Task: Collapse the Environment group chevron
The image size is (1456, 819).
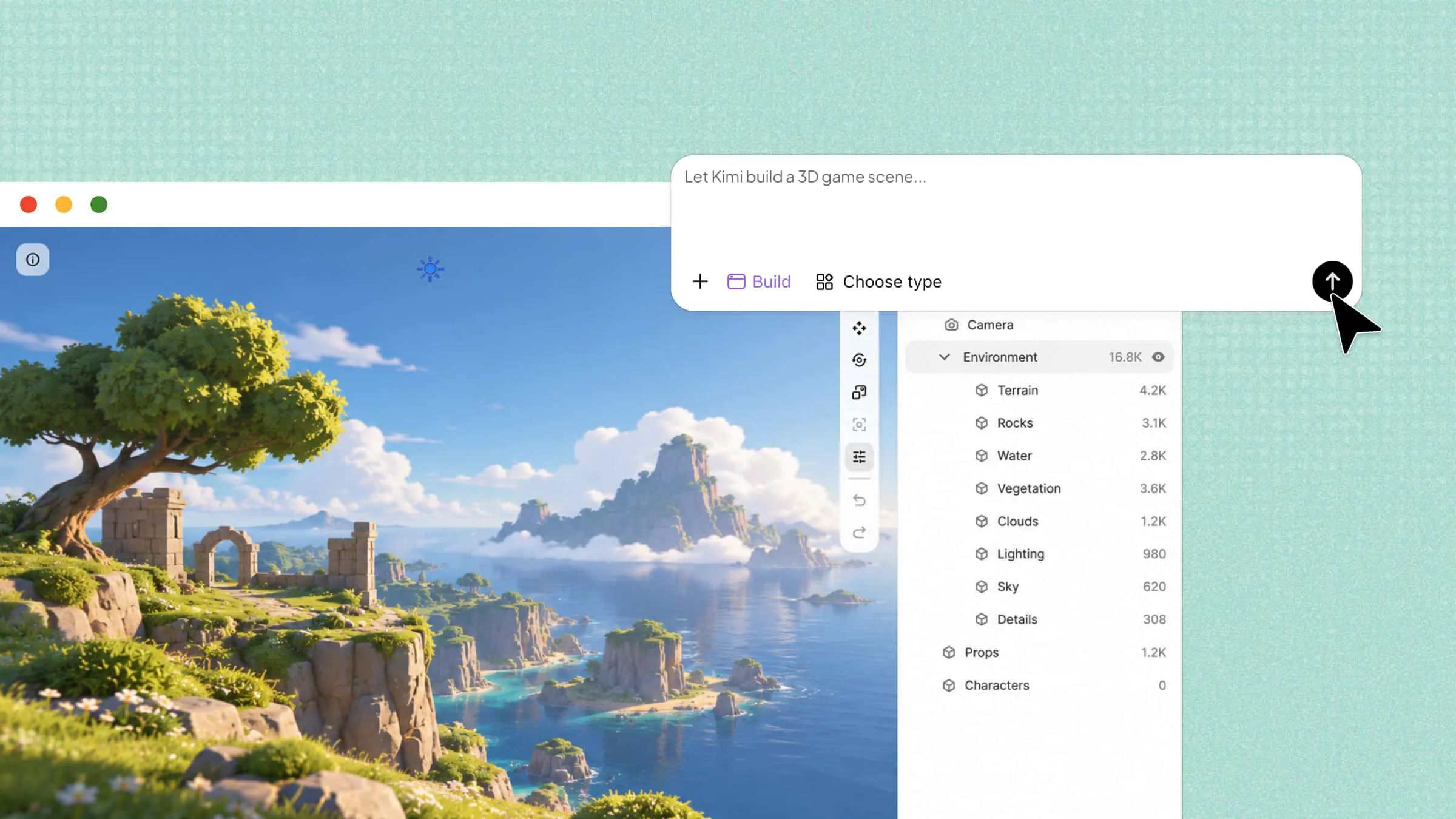Action: point(944,357)
